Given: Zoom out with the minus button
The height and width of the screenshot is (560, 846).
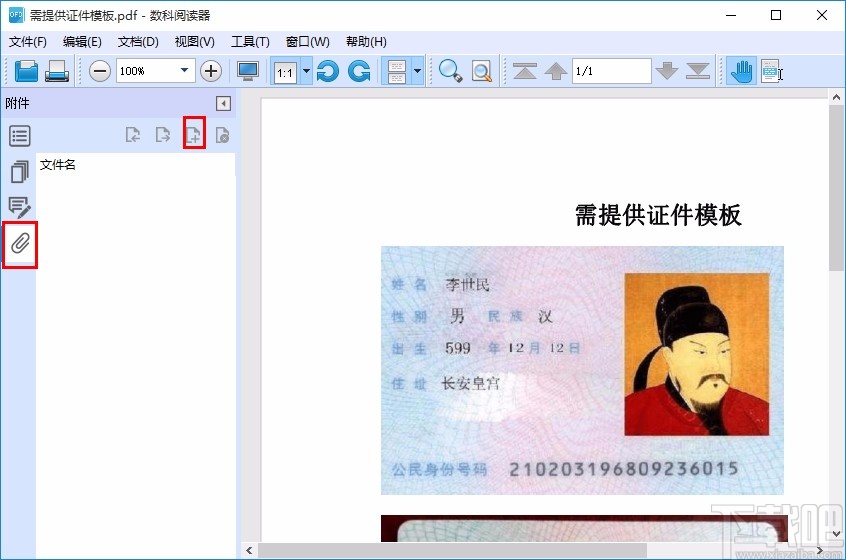Looking at the screenshot, I should (x=100, y=71).
